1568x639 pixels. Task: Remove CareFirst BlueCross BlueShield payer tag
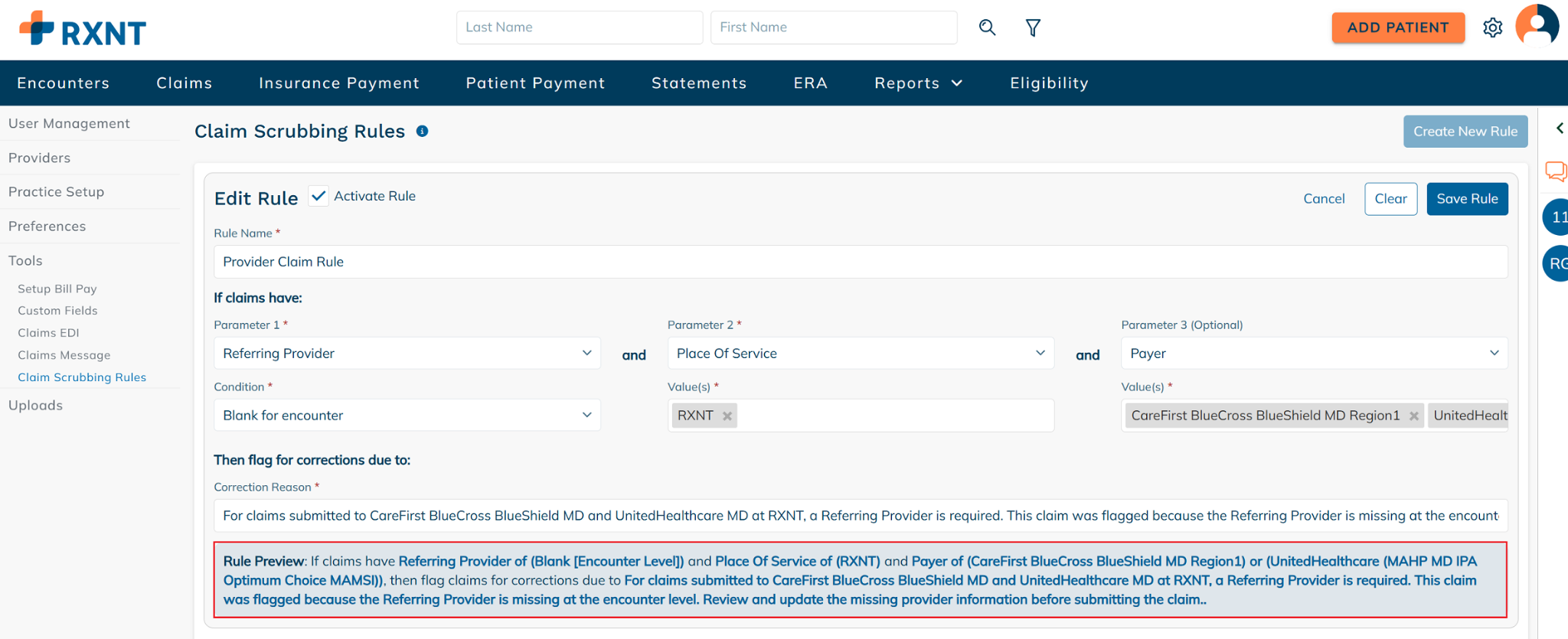tap(1414, 416)
